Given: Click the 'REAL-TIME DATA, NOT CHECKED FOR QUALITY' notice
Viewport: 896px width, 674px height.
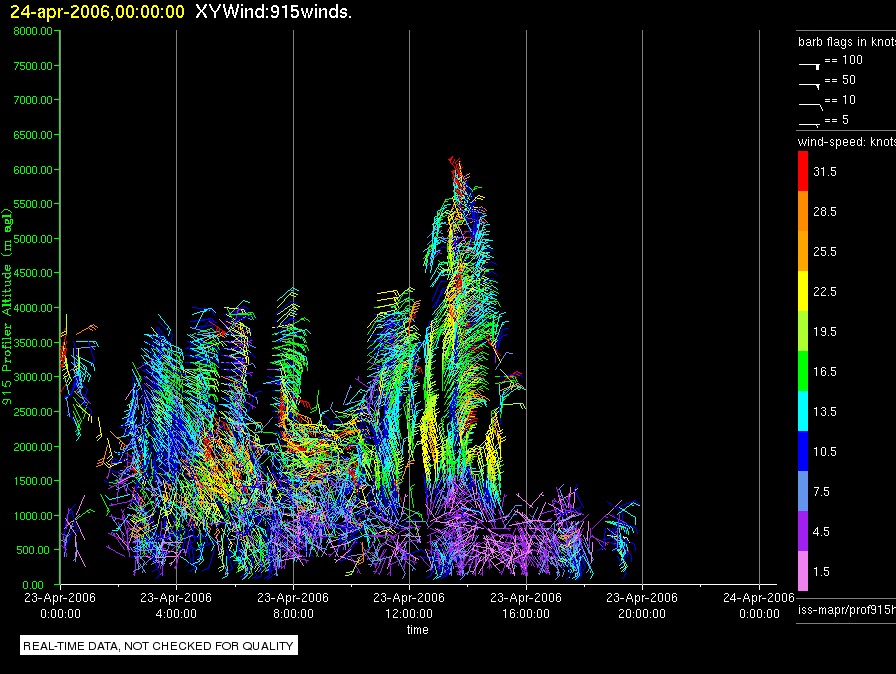Looking at the screenshot, I should (158, 646).
